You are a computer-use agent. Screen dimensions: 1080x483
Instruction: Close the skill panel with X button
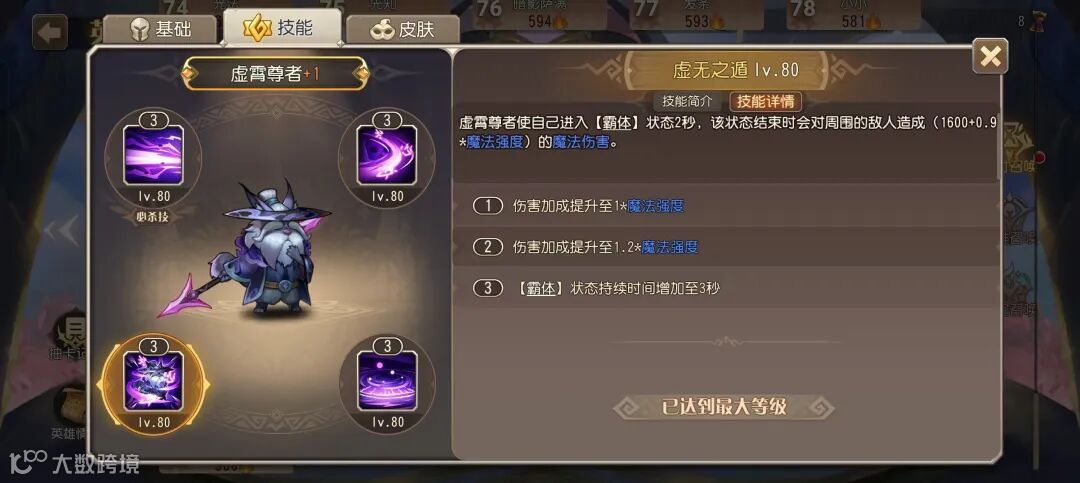990,56
